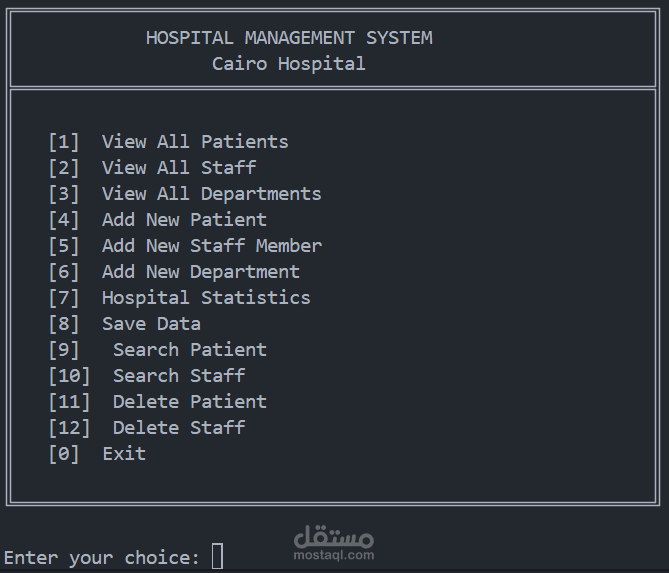Image resolution: width=669 pixels, height=573 pixels.
Task: Click the cursor after Enter your choice
Action: (218, 556)
